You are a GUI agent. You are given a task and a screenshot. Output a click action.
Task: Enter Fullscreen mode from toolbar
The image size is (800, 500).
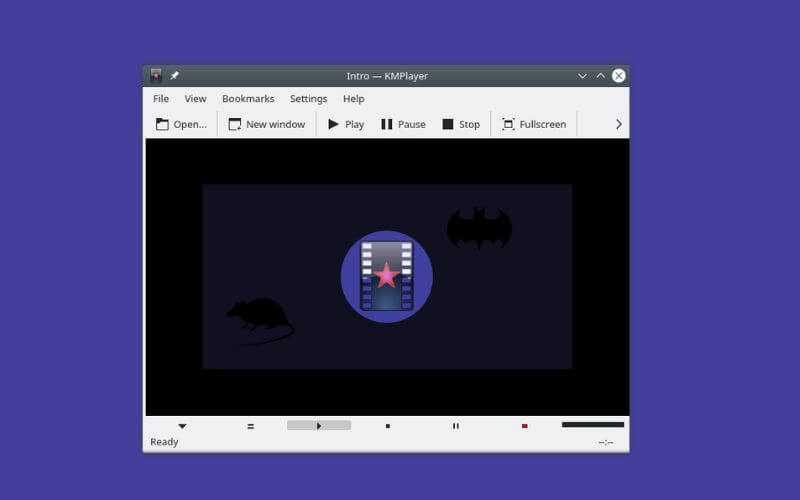coord(534,124)
